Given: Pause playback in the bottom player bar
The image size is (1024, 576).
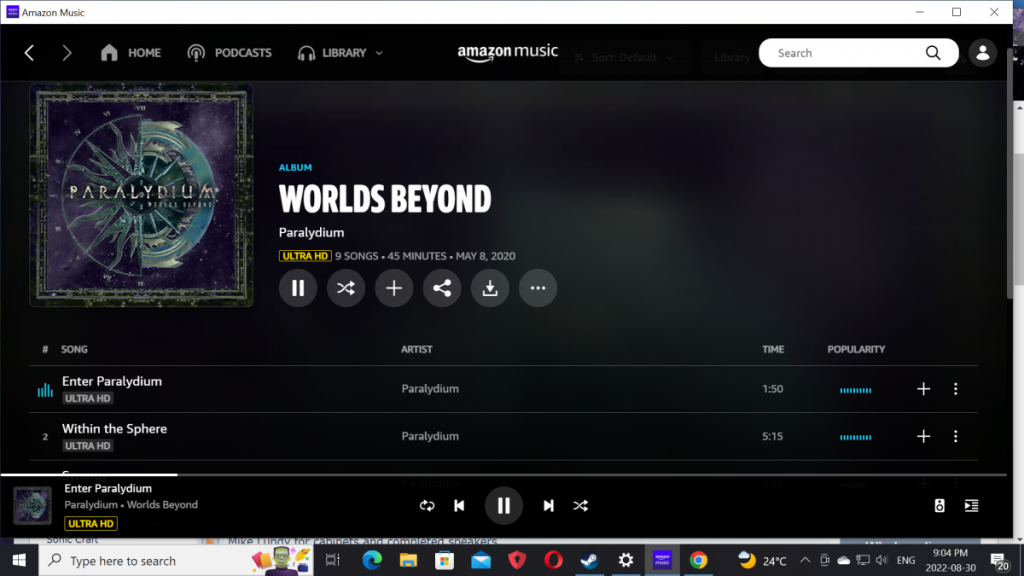Looking at the screenshot, I should 504,506.
